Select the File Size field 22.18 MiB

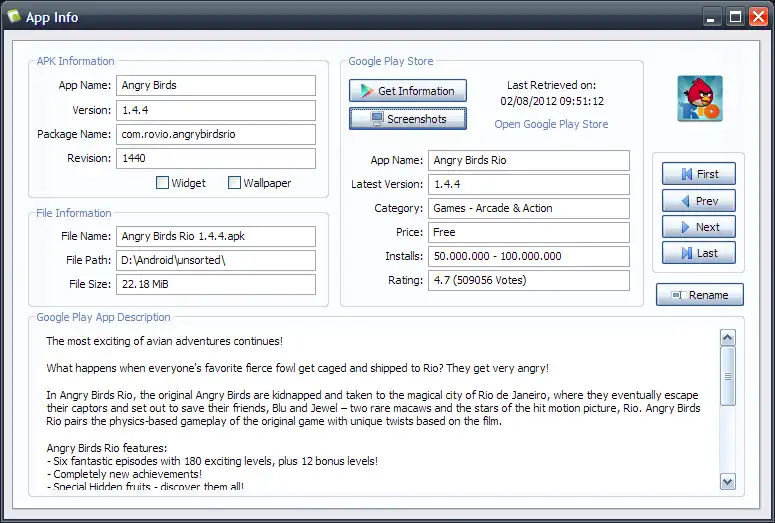point(216,284)
